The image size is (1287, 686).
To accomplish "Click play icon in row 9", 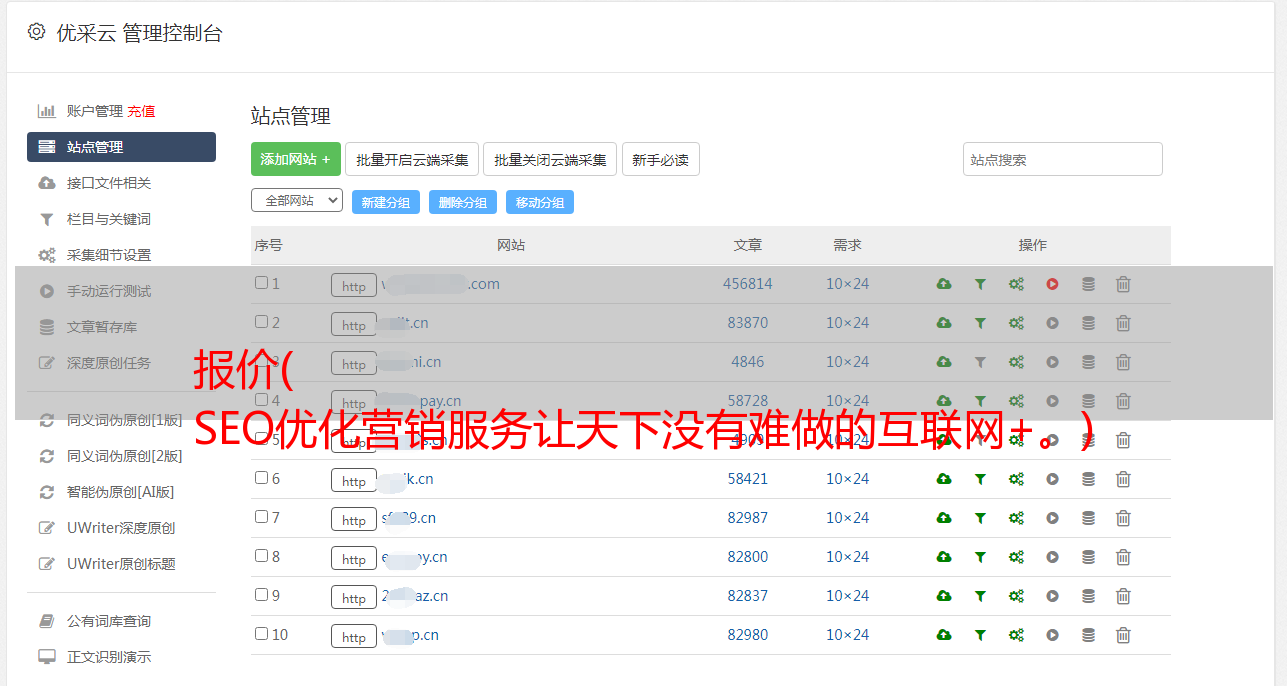I will [1052, 596].
